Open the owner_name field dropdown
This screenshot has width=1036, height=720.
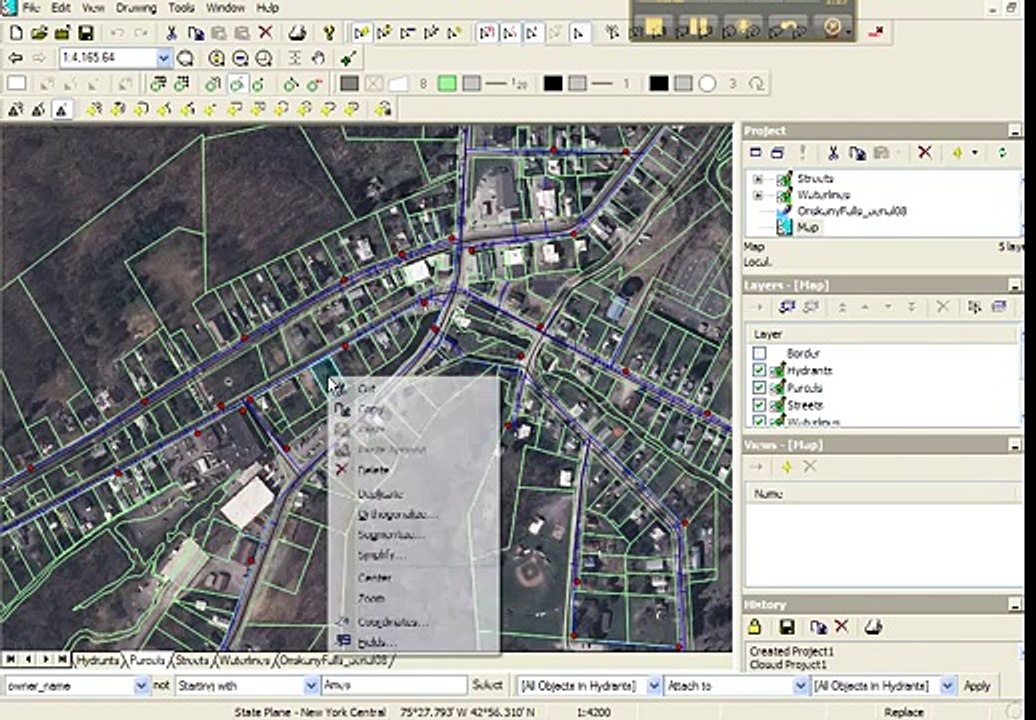pyautogui.click(x=141, y=686)
